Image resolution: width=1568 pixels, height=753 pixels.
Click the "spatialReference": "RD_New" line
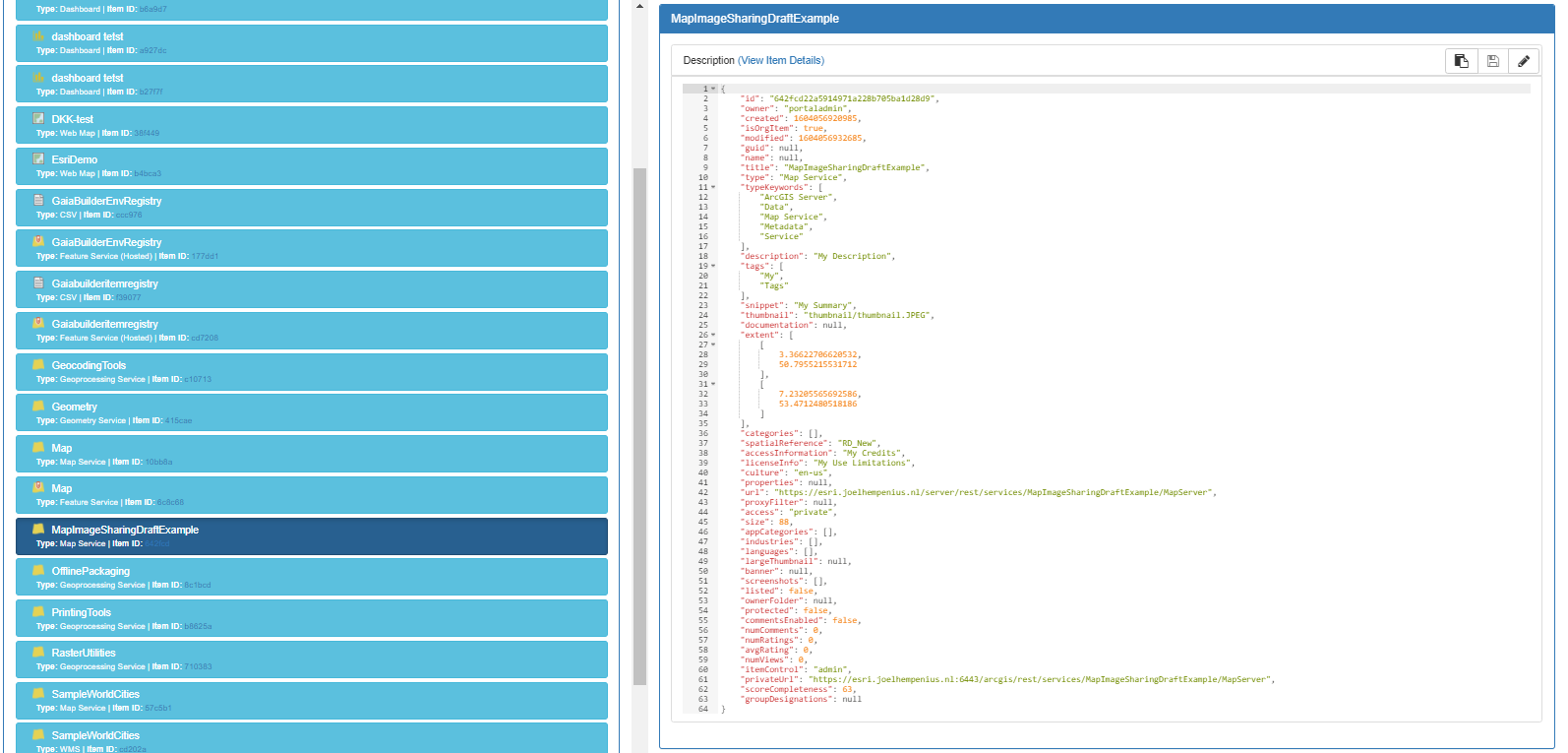pyautogui.click(x=812, y=443)
